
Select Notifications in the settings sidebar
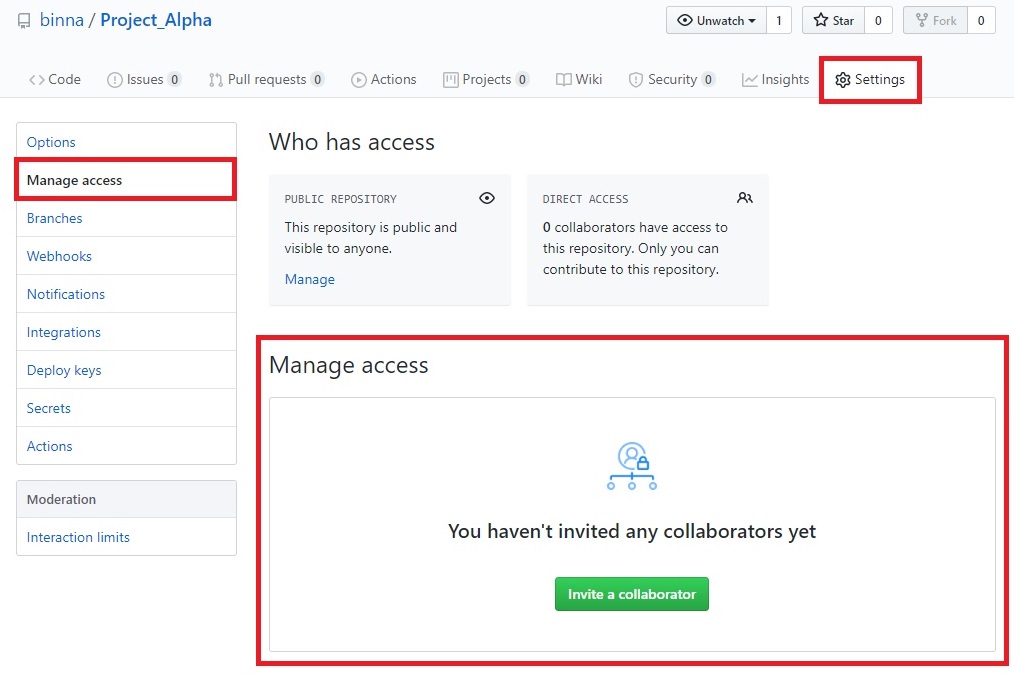126,294
